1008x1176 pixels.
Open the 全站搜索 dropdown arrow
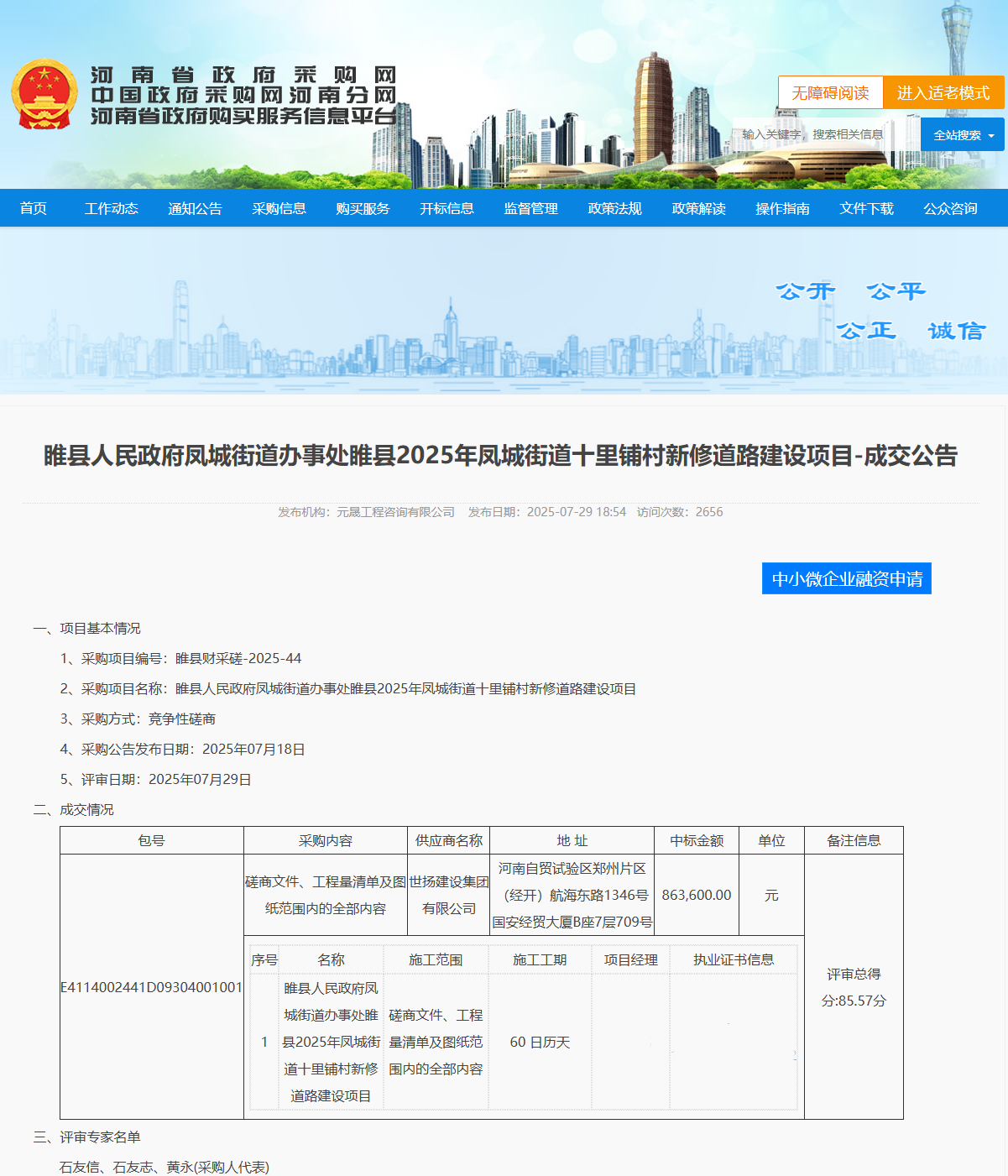[991, 134]
